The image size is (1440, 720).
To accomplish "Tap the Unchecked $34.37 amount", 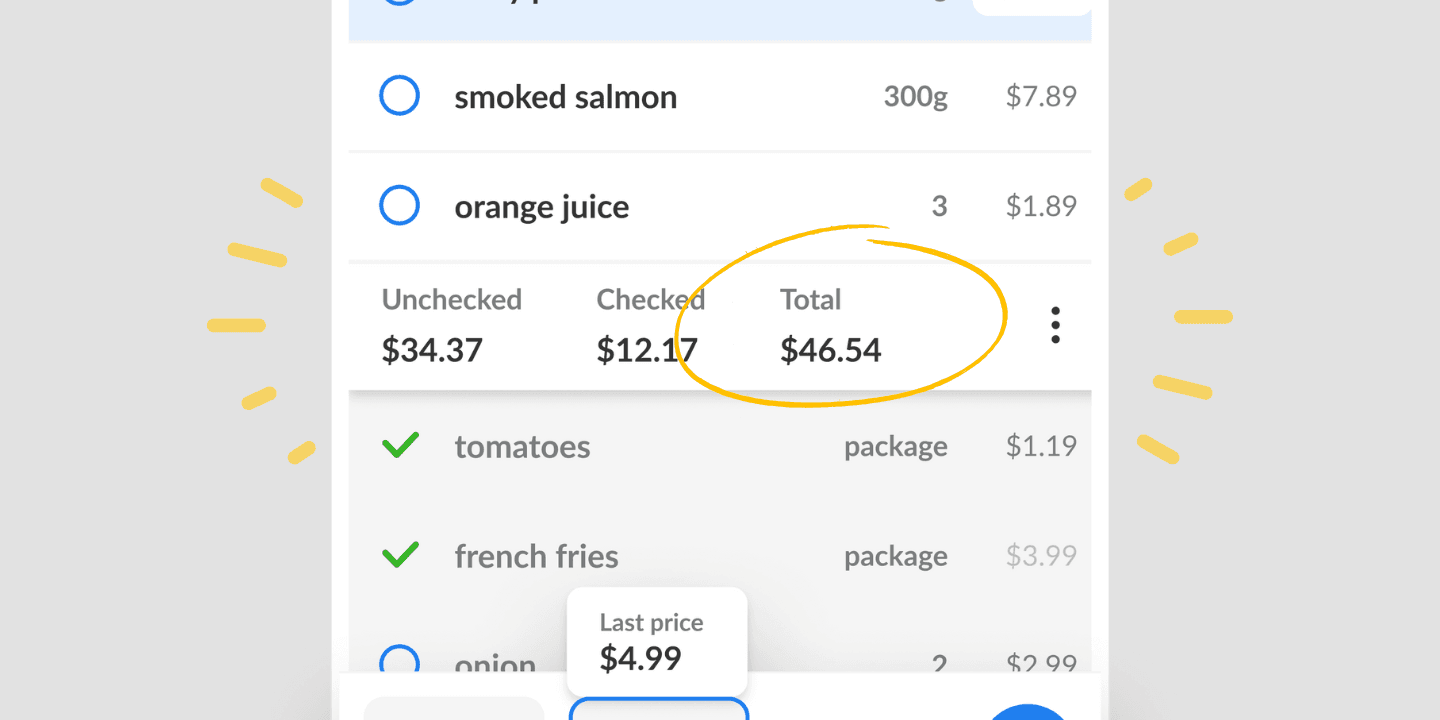I will [x=432, y=350].
